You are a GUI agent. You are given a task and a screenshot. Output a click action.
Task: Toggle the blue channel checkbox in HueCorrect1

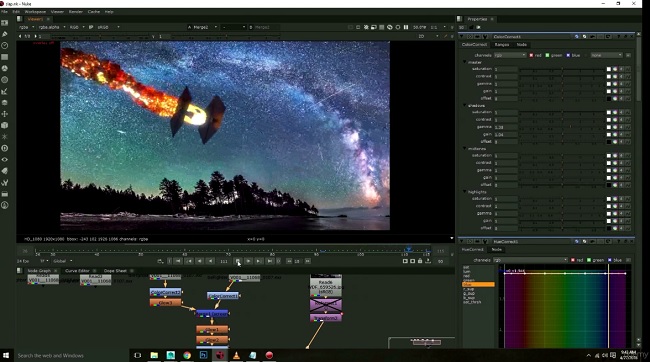(610, 260)
